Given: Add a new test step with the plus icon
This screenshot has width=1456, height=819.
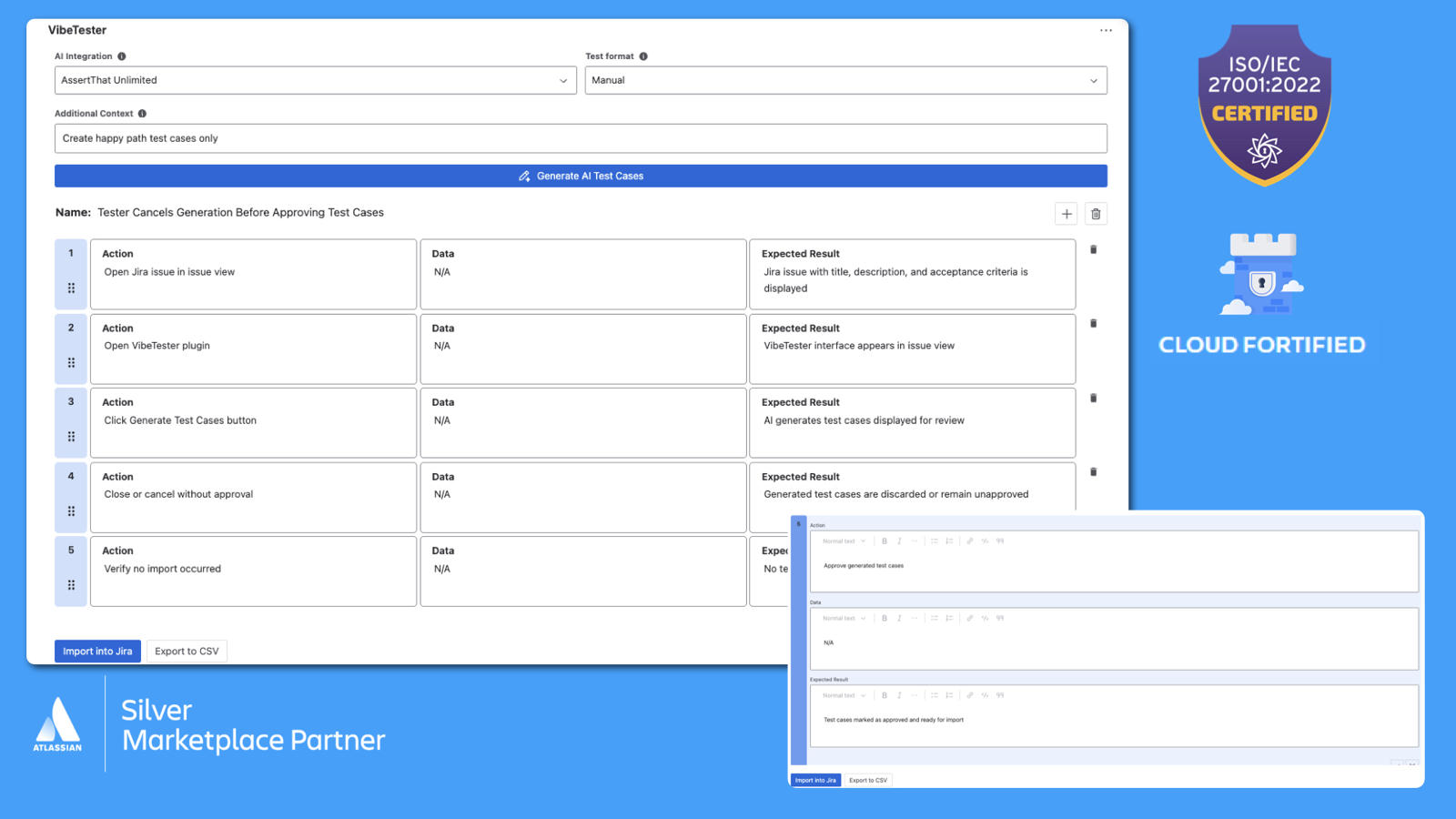Looking at the screenshot, I should 1067,213.
